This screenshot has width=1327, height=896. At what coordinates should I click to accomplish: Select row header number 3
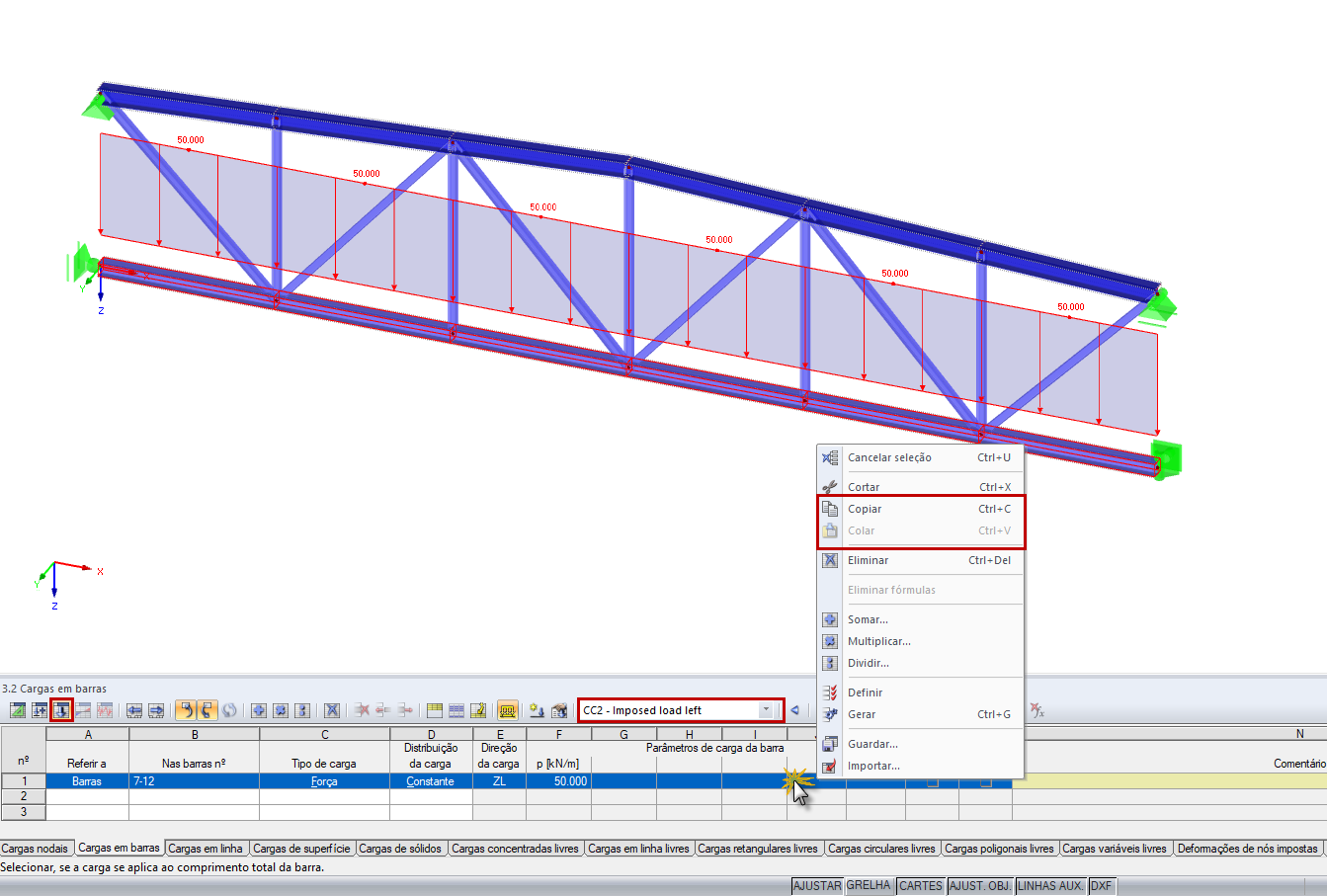pyautogui.click(x=23, y=812)
